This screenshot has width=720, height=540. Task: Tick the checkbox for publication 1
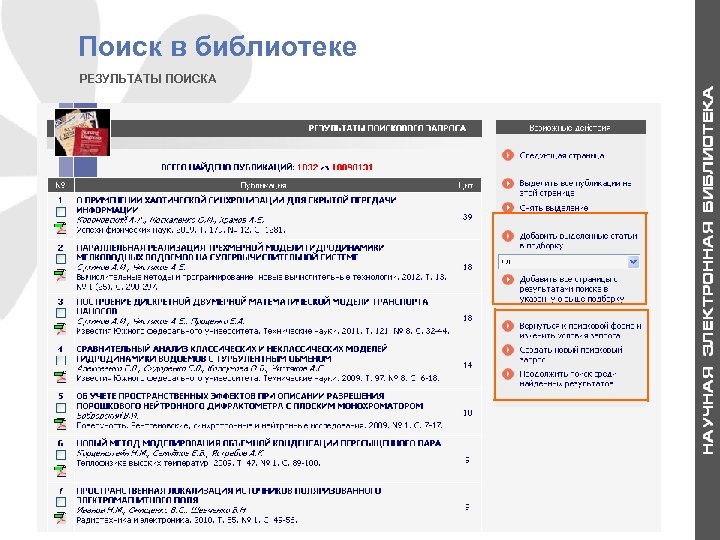tap(61, 212)
